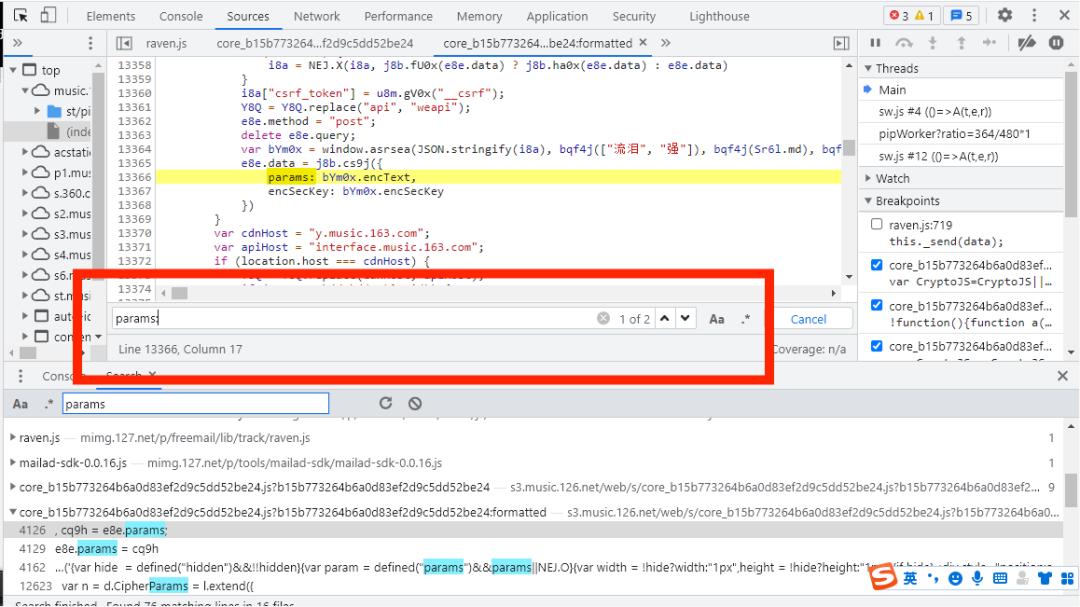Toggle the device toolbar icon
1080x607 pixels.
[x=48, y=16]
